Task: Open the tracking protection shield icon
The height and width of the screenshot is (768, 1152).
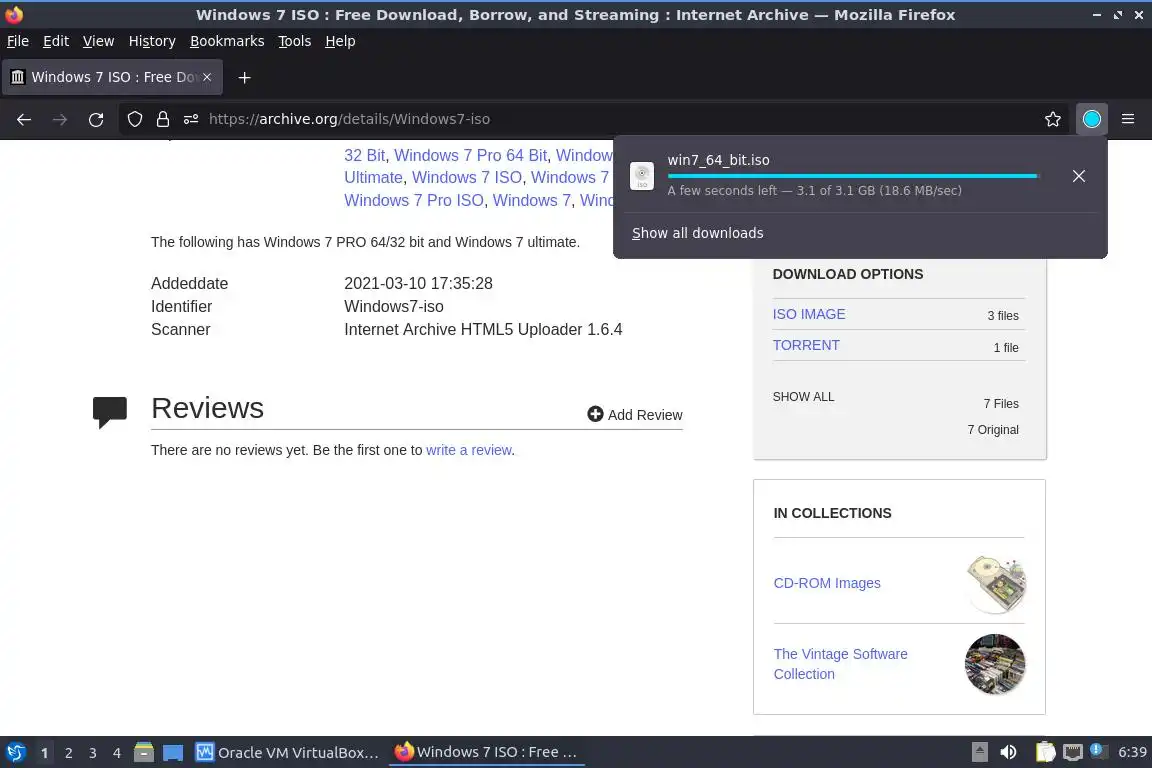Action: pos(134,119)
